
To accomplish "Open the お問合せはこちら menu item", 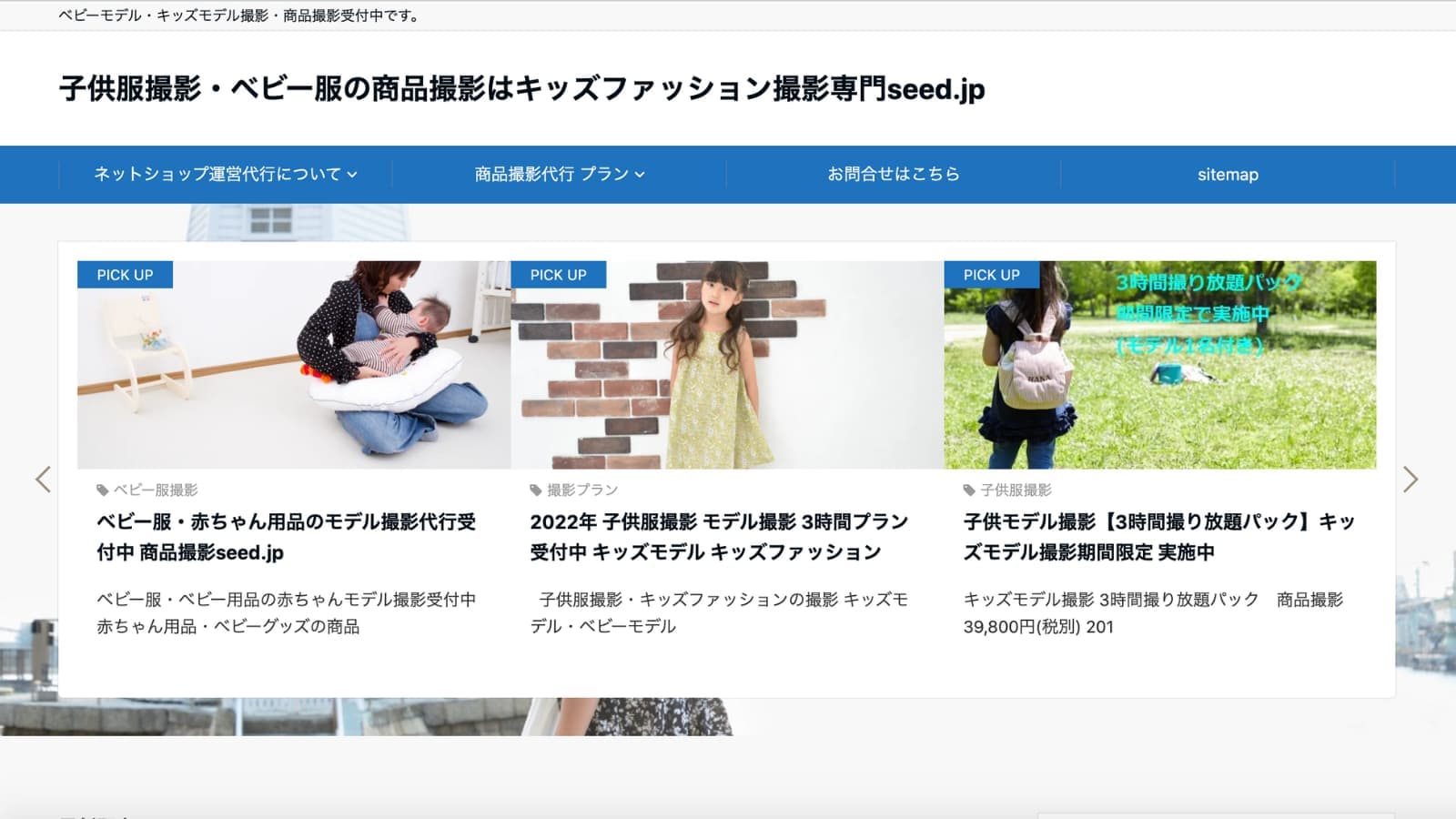I will (893, 174).
